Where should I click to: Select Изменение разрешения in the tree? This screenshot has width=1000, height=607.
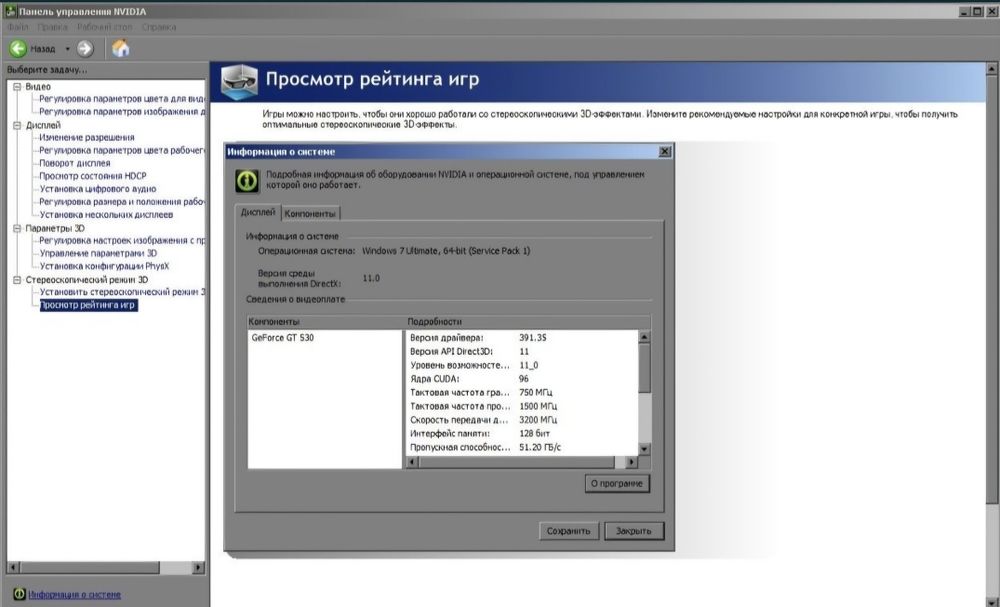point(87,137)
